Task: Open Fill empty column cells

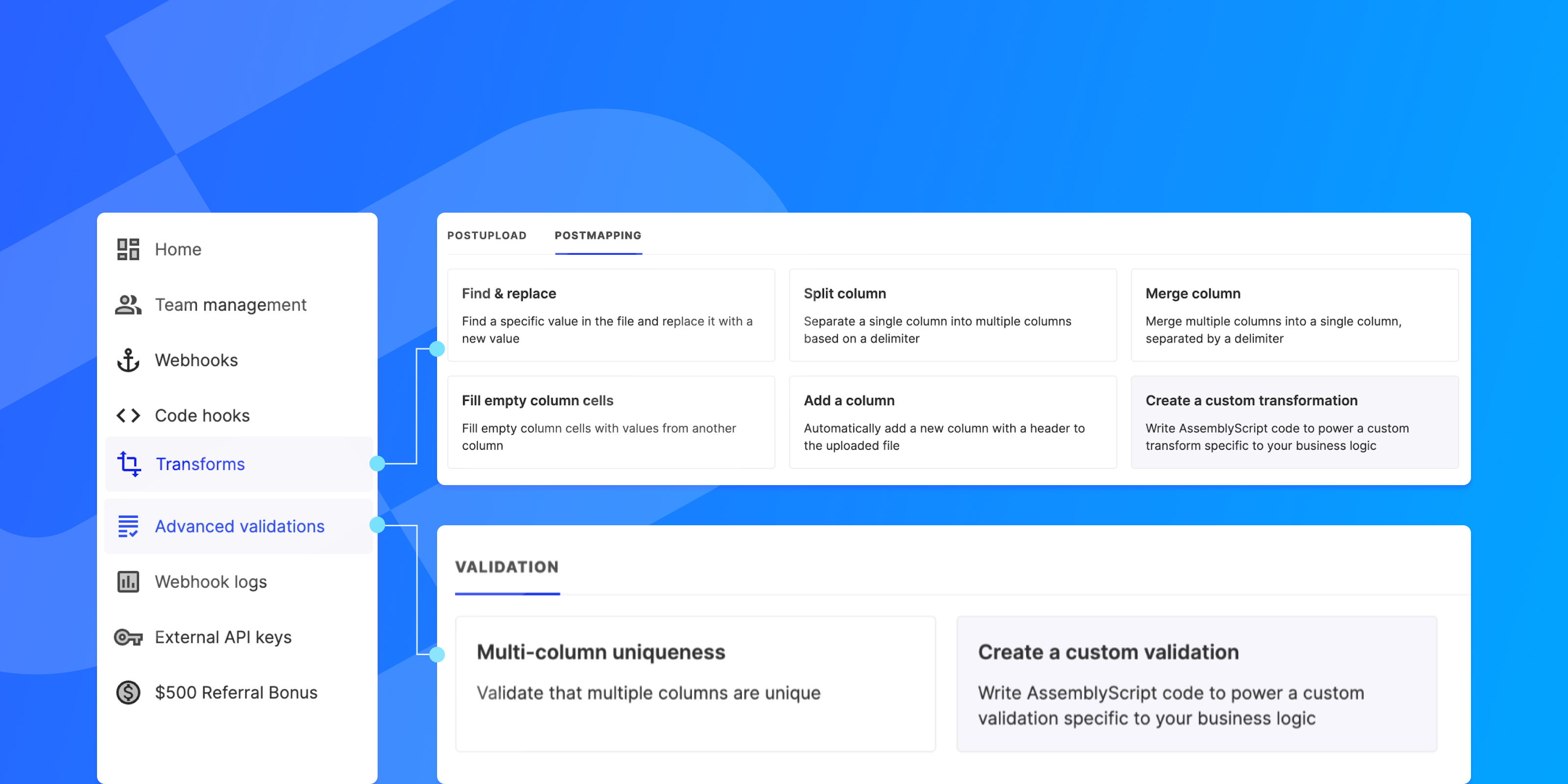Action: click(x=611, y=422)
